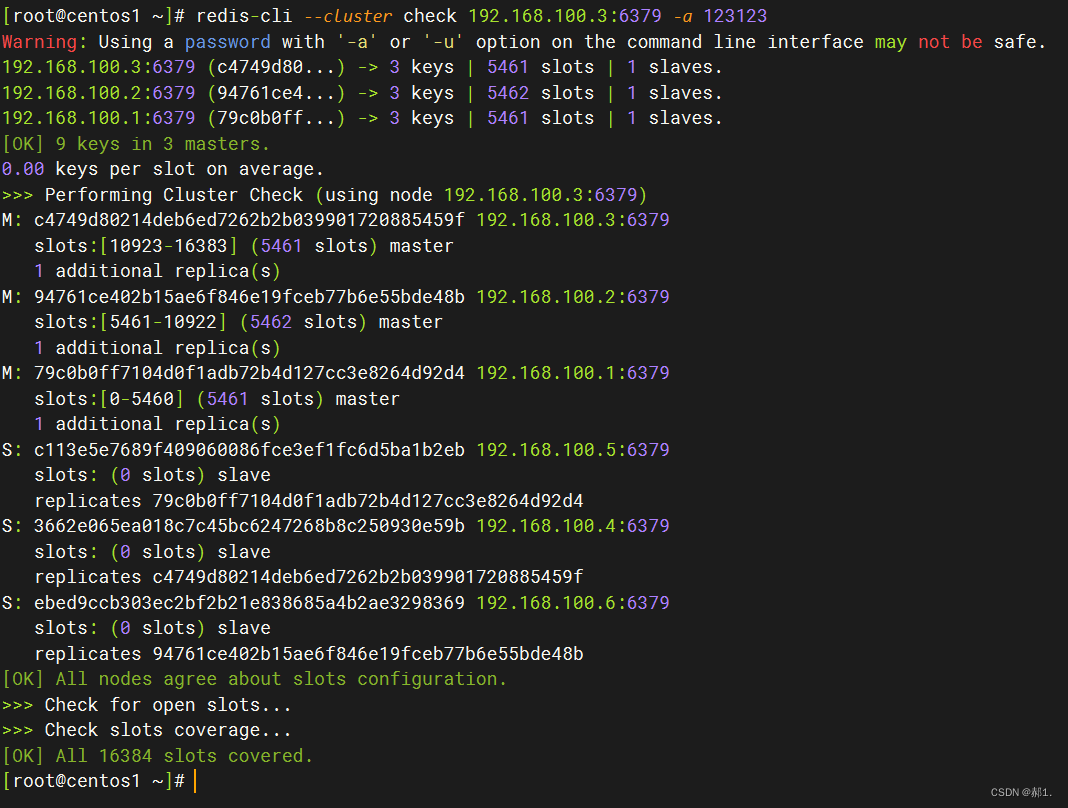The height and width of the screenshot is (808, 1068).
Task: Click the final shell prompt cursor
Action: pos(195,781)
